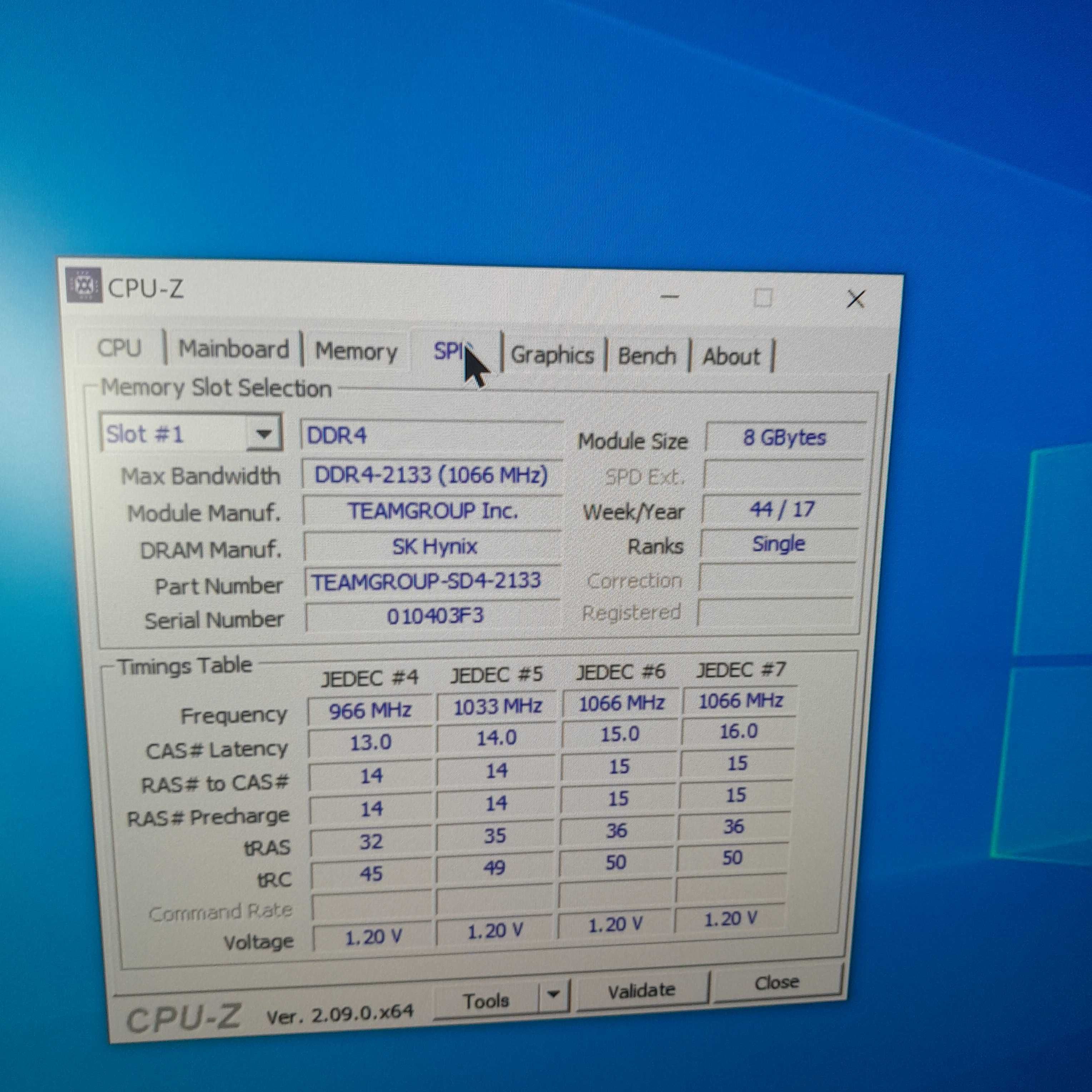Click the tRC value 49
This screenshot has height=1092, width=1092.
(494, 868)
